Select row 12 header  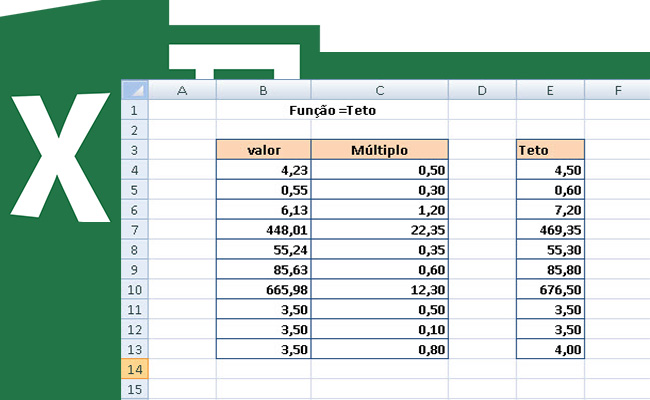135,329
